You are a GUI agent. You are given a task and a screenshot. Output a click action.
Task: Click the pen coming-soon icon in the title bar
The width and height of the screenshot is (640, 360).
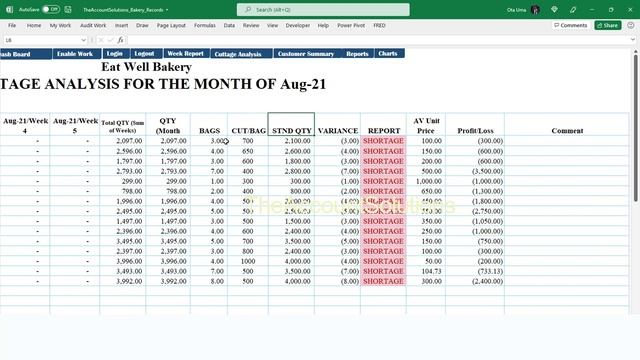(x=573, y=9)
